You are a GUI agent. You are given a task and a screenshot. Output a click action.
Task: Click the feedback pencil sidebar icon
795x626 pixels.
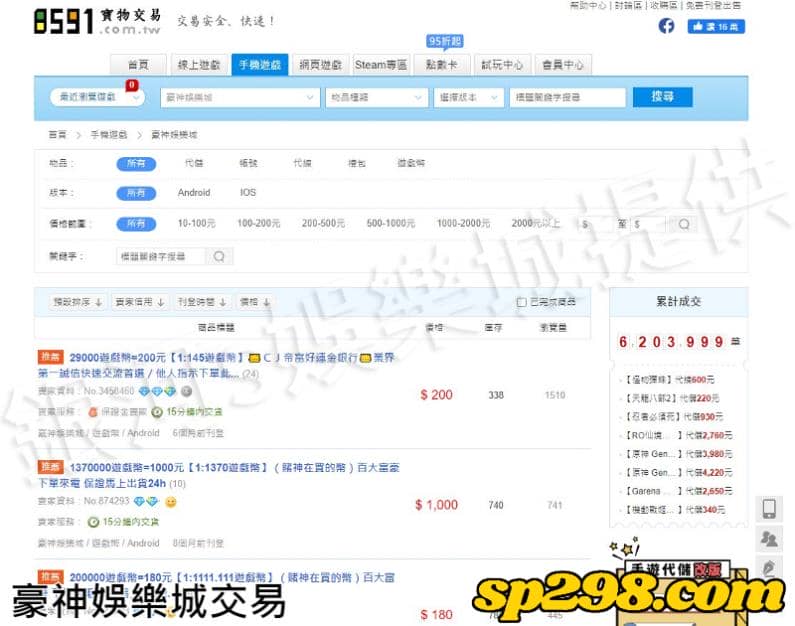tap(769, 567)
